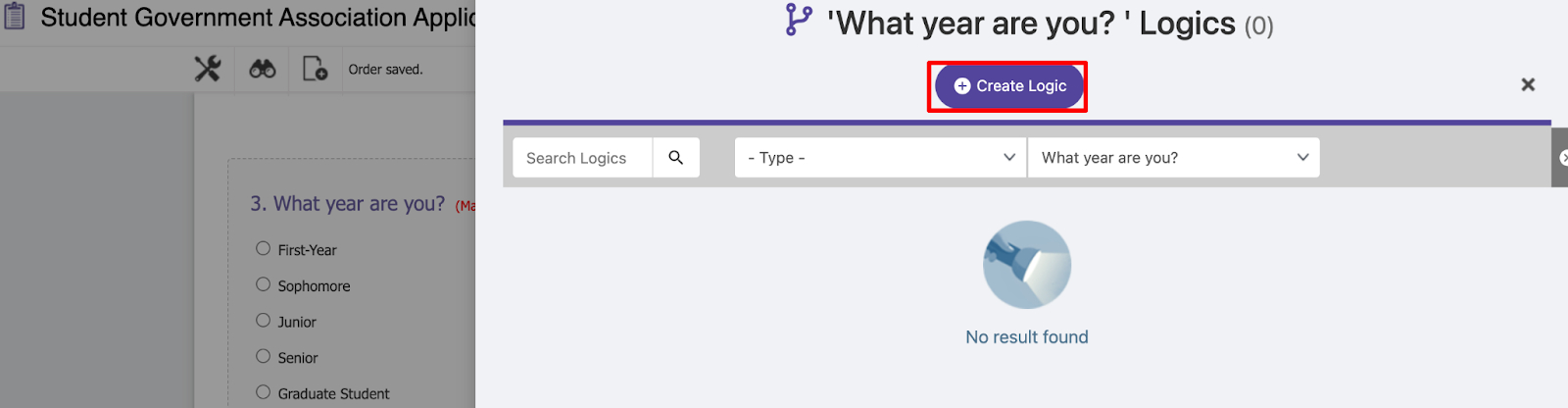Open the Type filter dropdown

(x=880, y=157)
